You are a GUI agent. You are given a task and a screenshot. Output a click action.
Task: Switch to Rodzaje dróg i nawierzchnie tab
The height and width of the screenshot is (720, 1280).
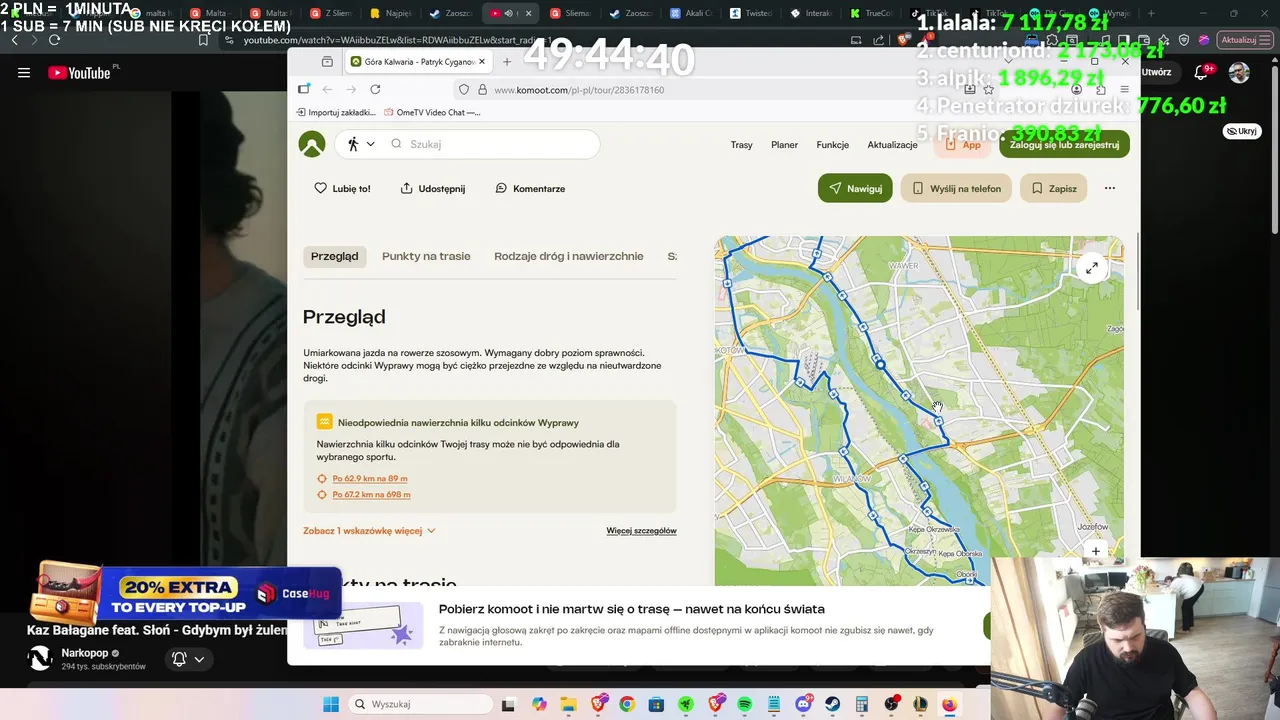[568, 256]
